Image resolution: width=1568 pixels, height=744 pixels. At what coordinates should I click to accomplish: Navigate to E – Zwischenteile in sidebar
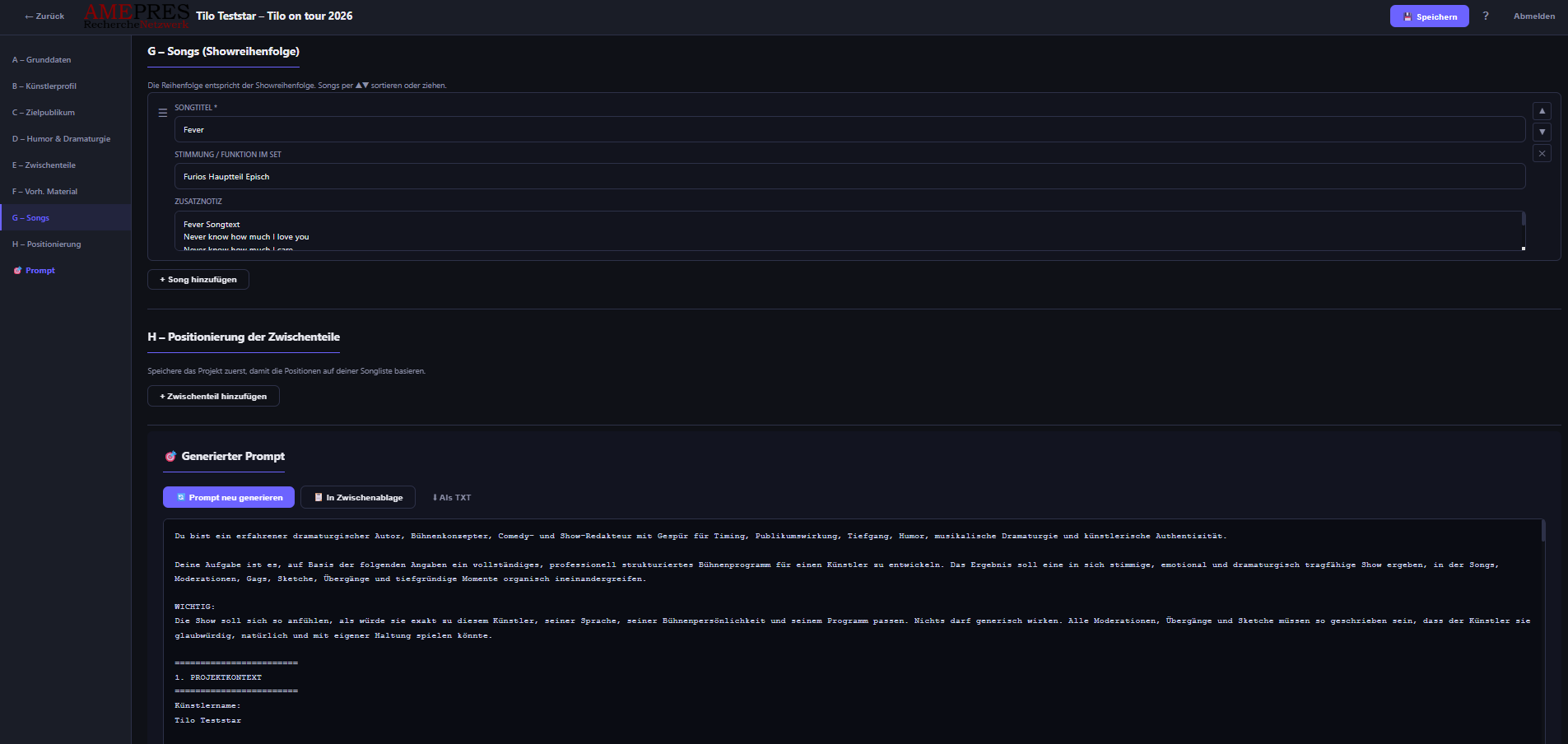point(44,165)
